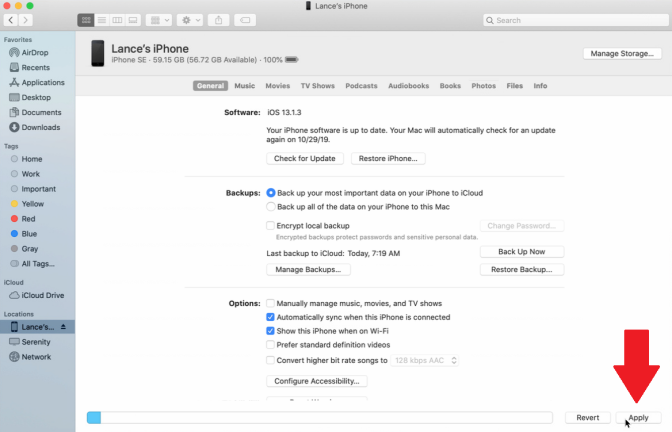Switch to icon view in toolbar
Screen dimensions: 672x432
click(86, 20)
